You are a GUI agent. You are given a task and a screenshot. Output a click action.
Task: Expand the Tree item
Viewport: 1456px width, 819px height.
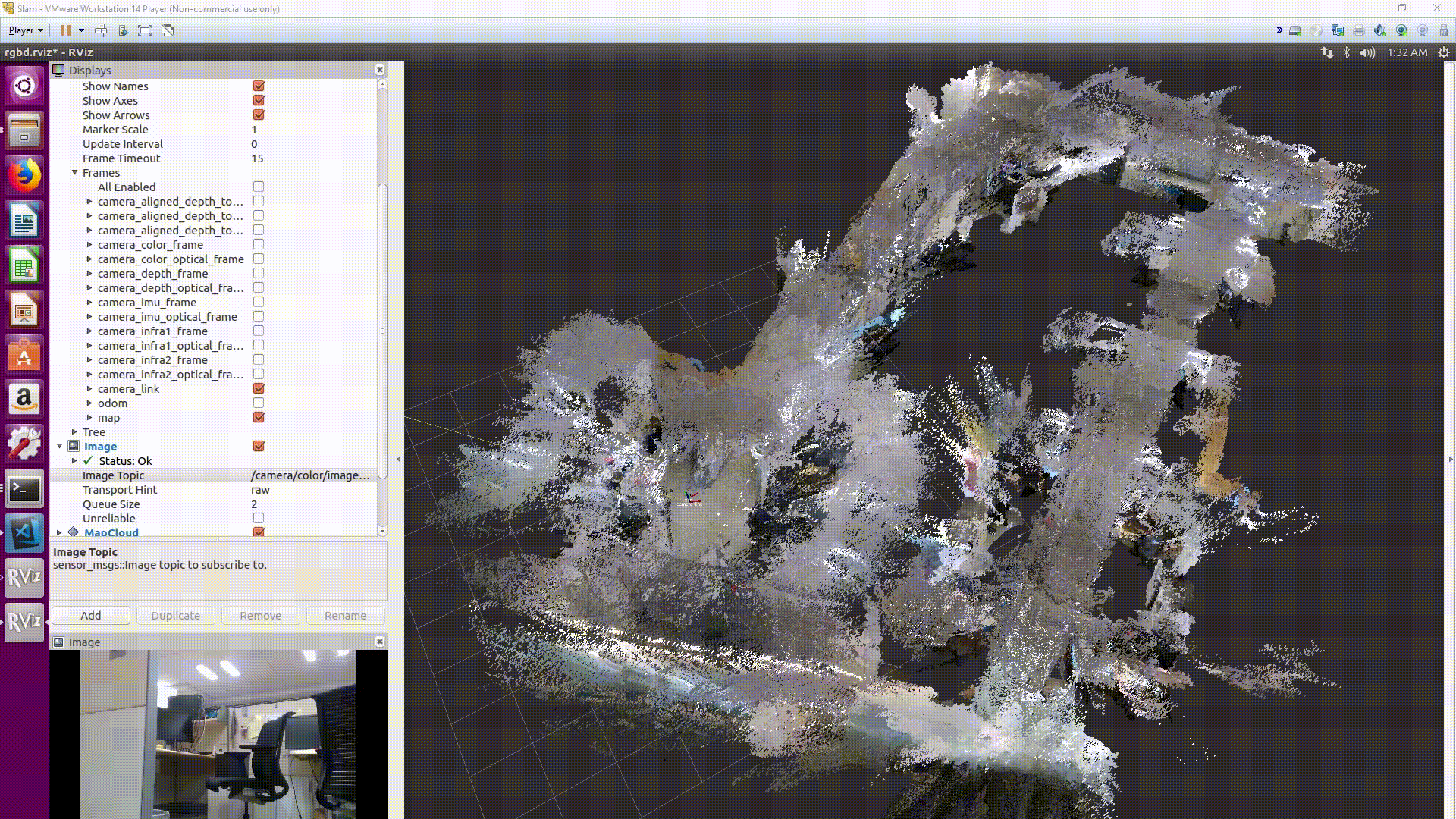click(x=75, y=432)
